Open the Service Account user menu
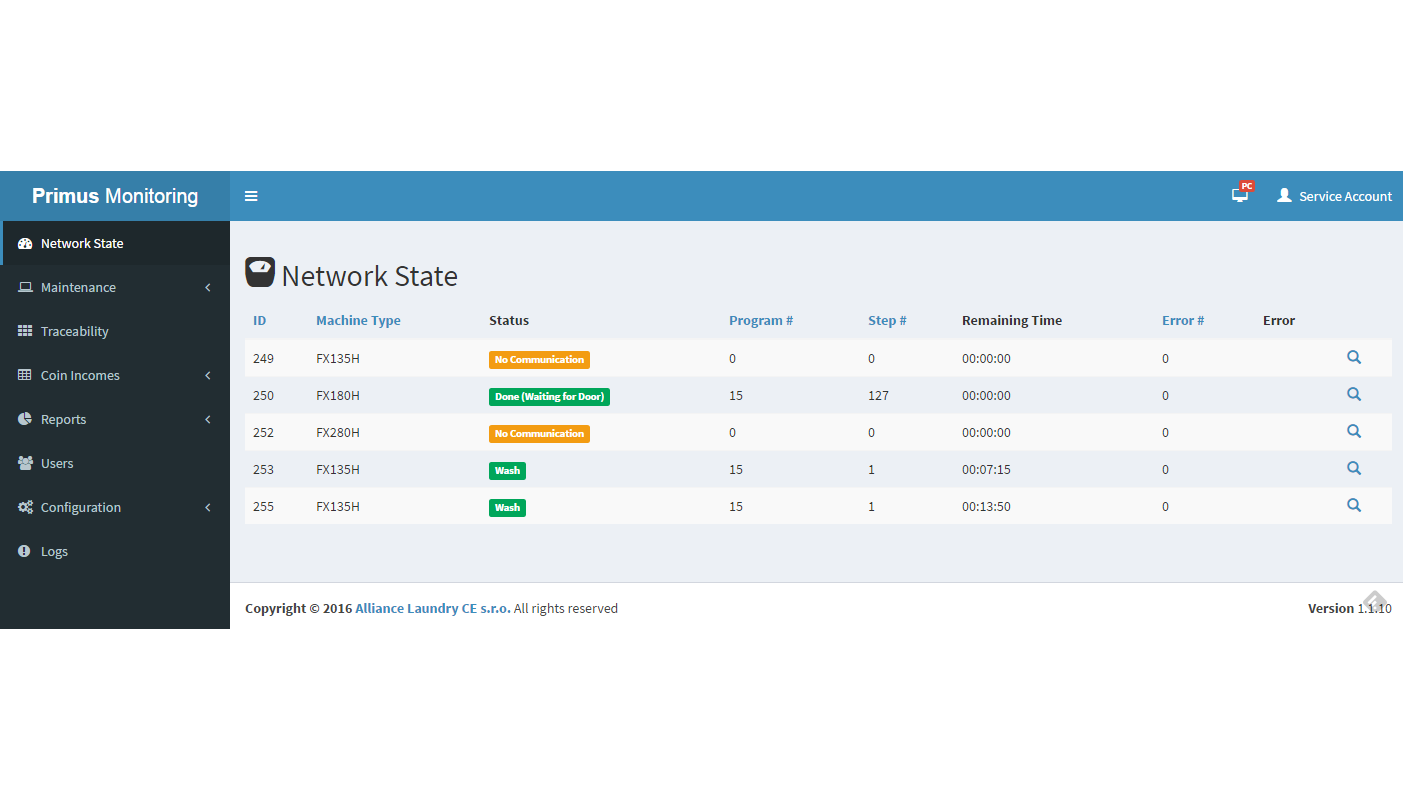Viewport: 1403px width, 800px height. (1334, 196)
